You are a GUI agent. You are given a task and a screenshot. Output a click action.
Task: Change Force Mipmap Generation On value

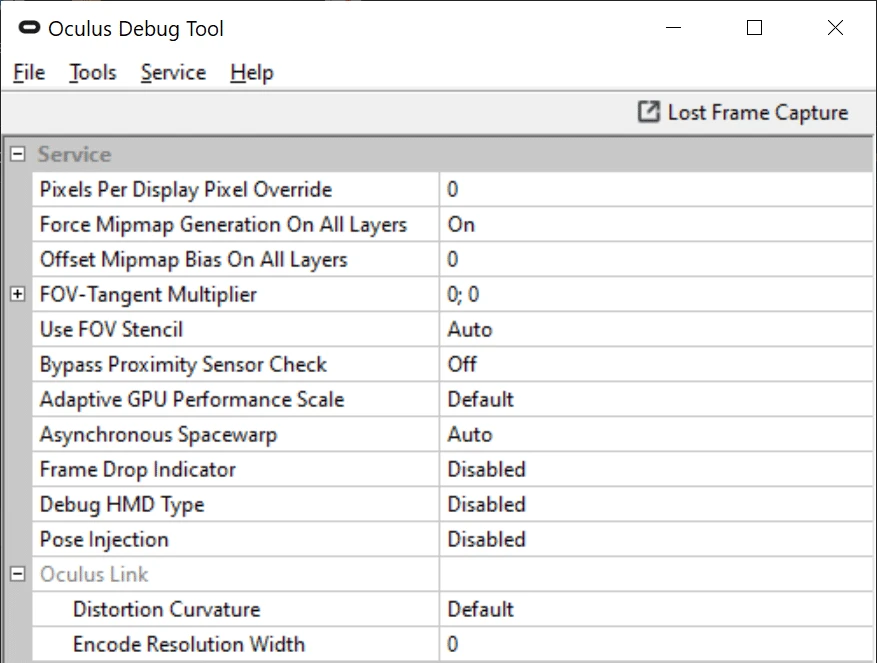[655, 224]
